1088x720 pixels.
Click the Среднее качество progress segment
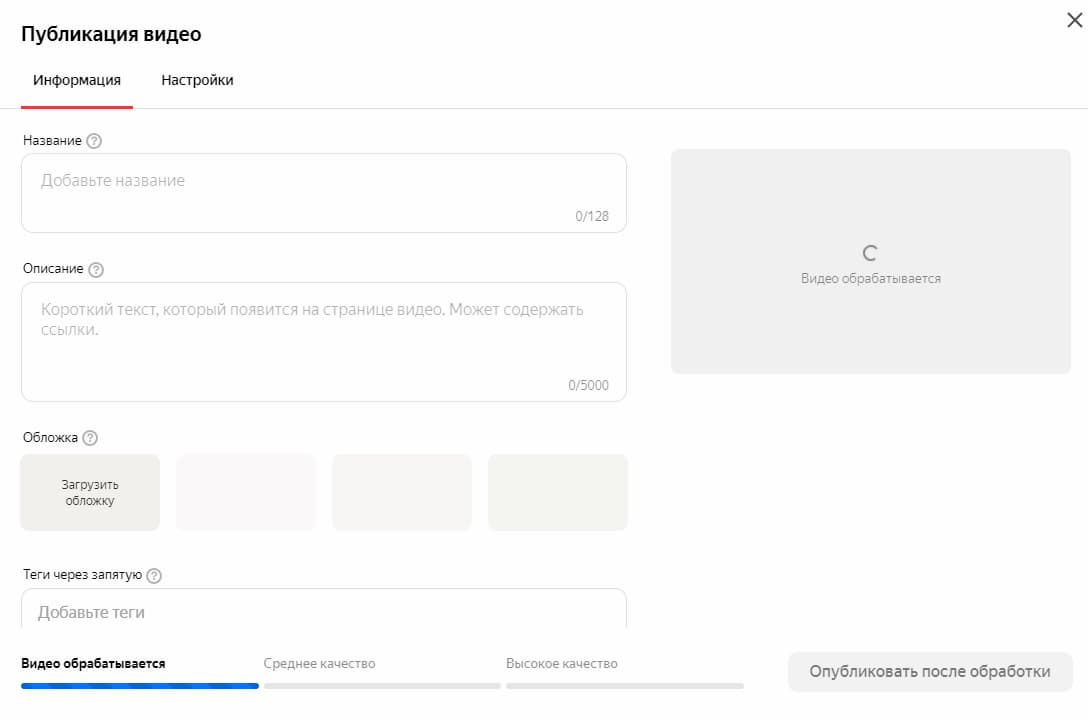(x=382, y=686)
